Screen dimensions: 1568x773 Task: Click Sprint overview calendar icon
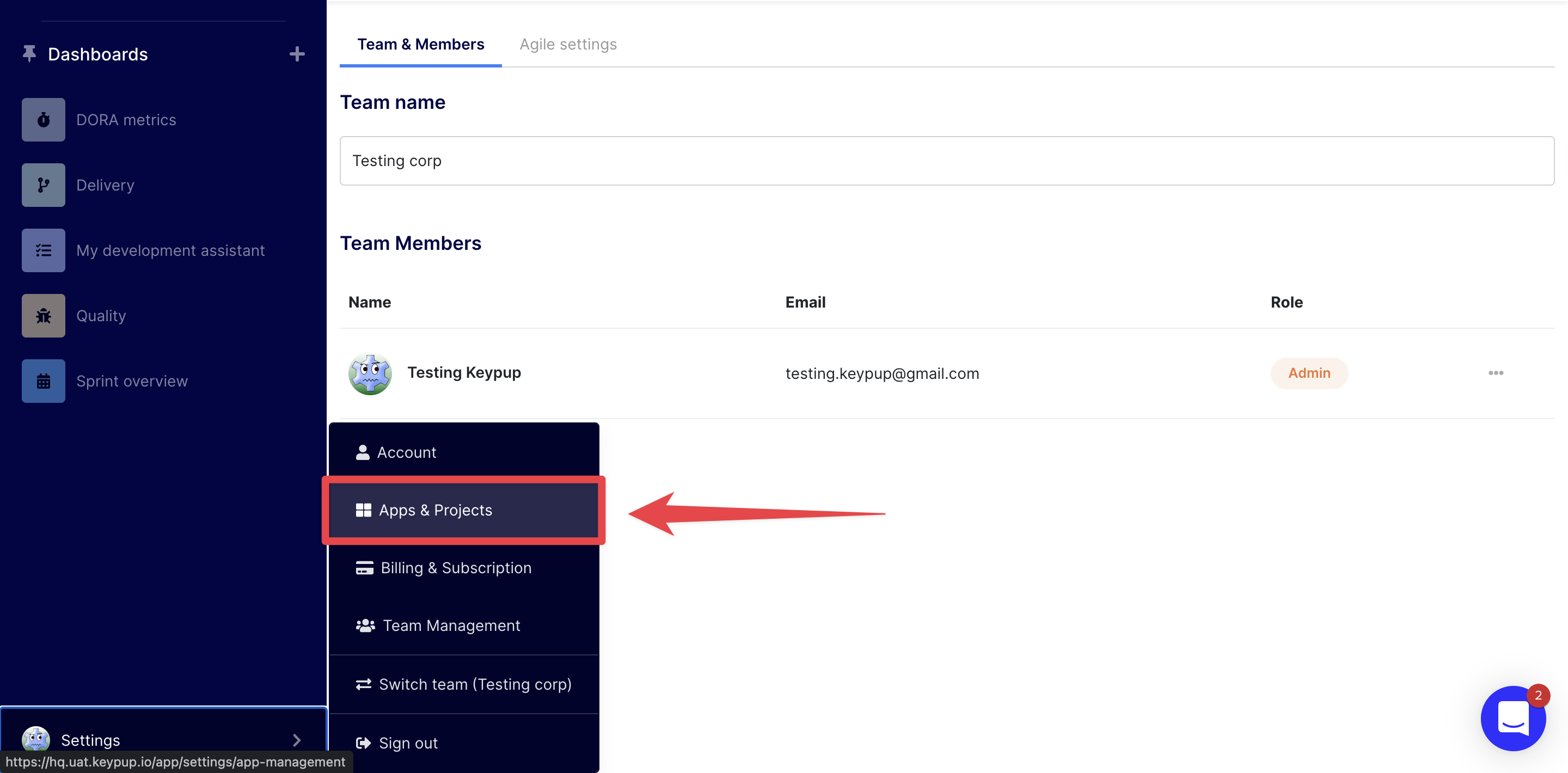tap(43, 381)
